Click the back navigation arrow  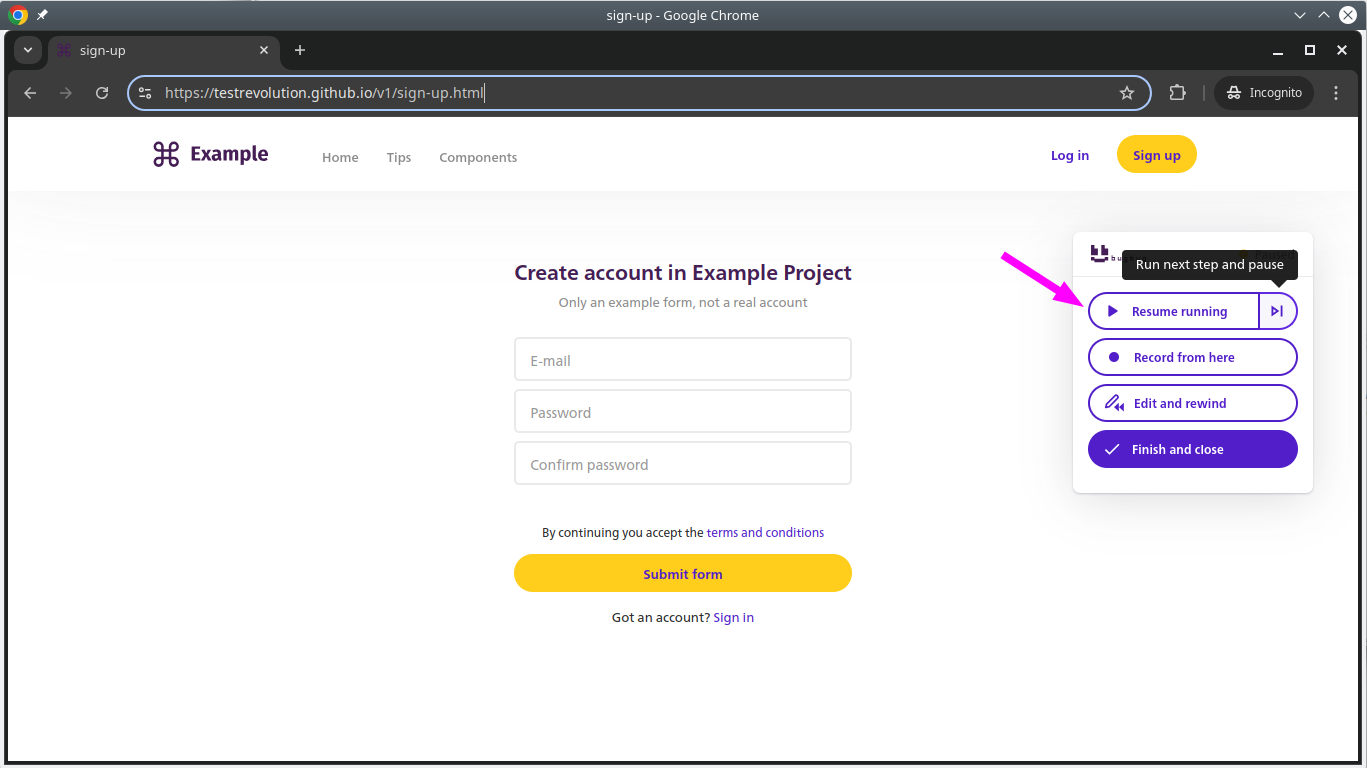(30, 93)
